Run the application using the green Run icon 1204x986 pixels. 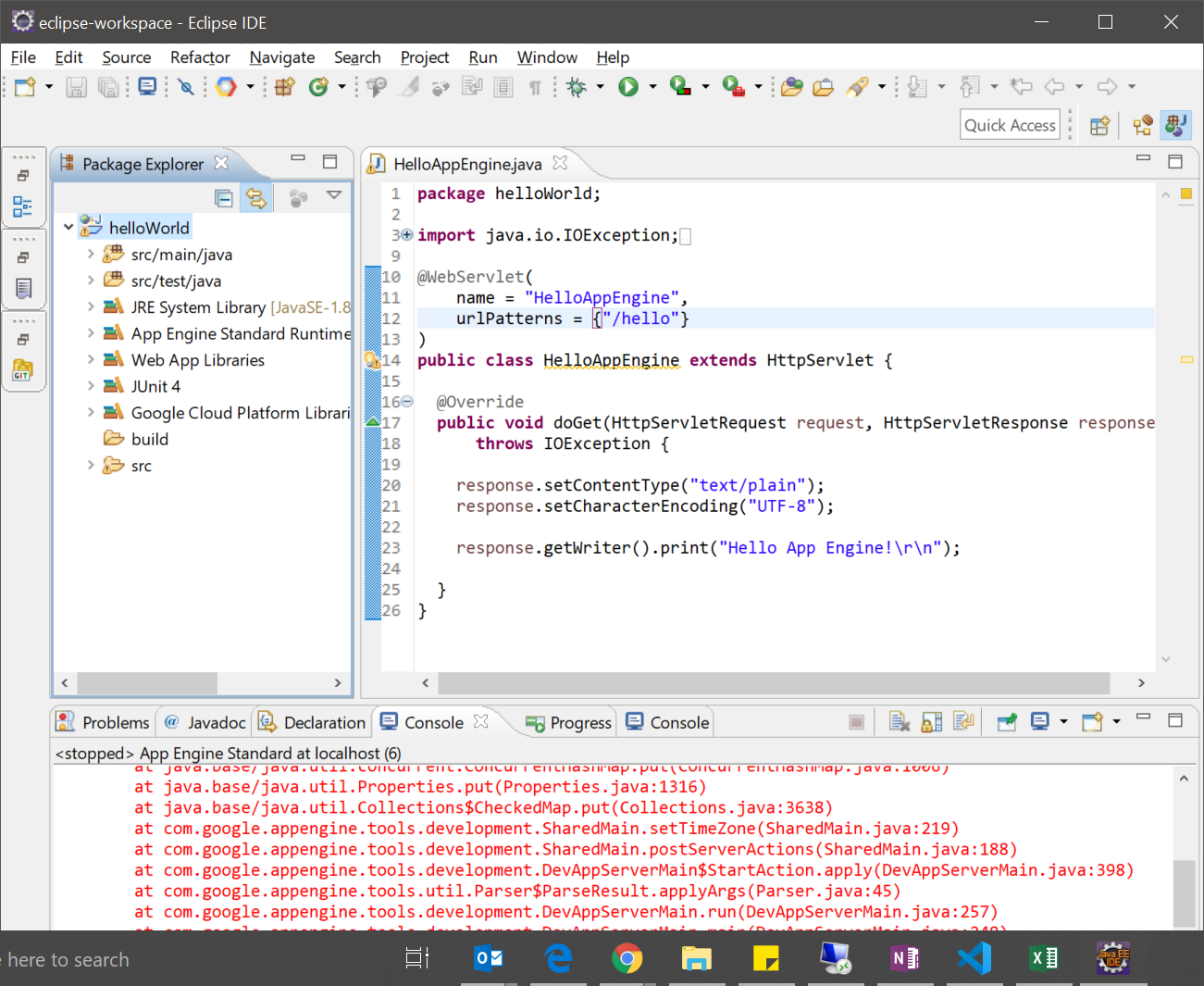click(628, 86)
